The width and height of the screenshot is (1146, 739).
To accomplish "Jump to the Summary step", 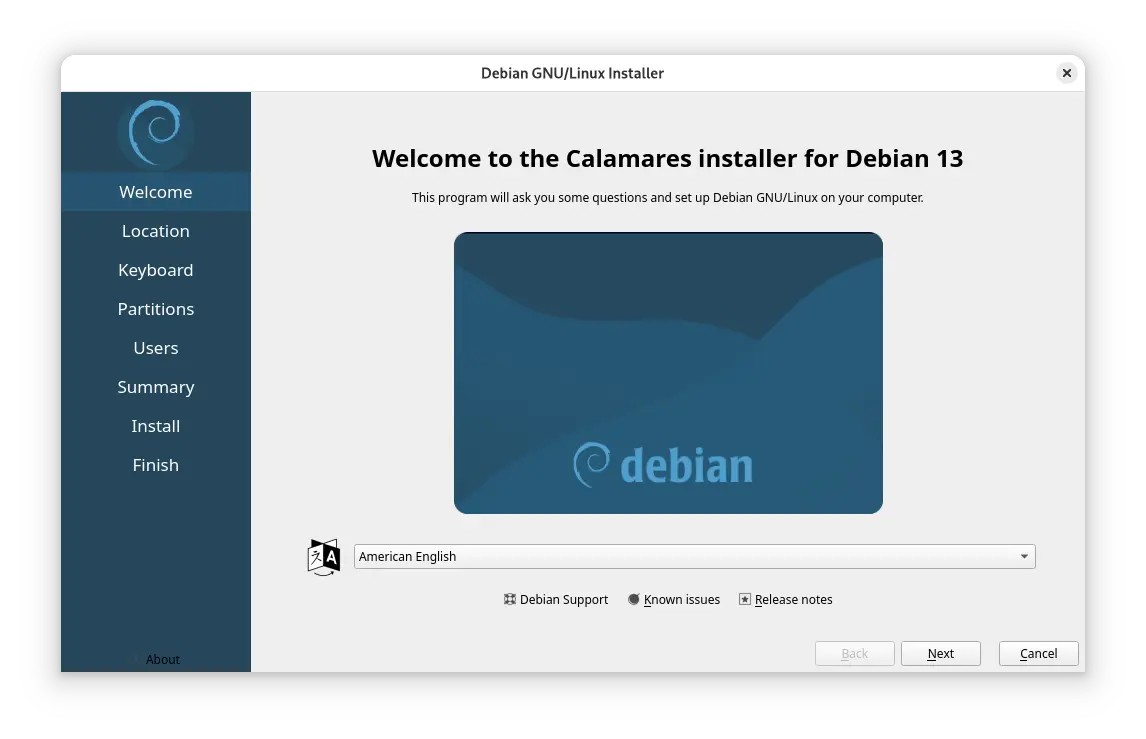I will tap(156, 387).
